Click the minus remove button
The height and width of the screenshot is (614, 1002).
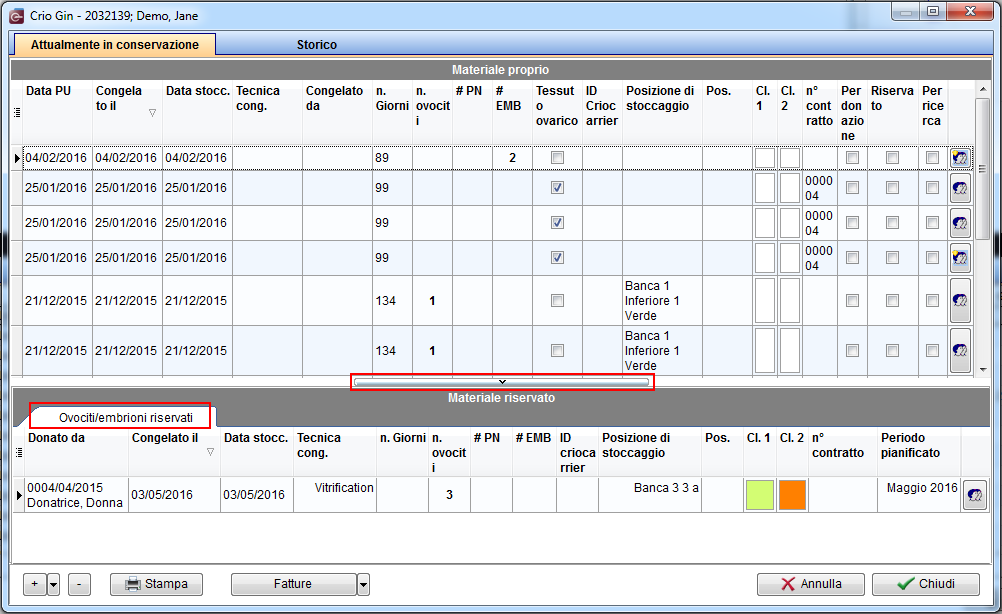[79, 584]
